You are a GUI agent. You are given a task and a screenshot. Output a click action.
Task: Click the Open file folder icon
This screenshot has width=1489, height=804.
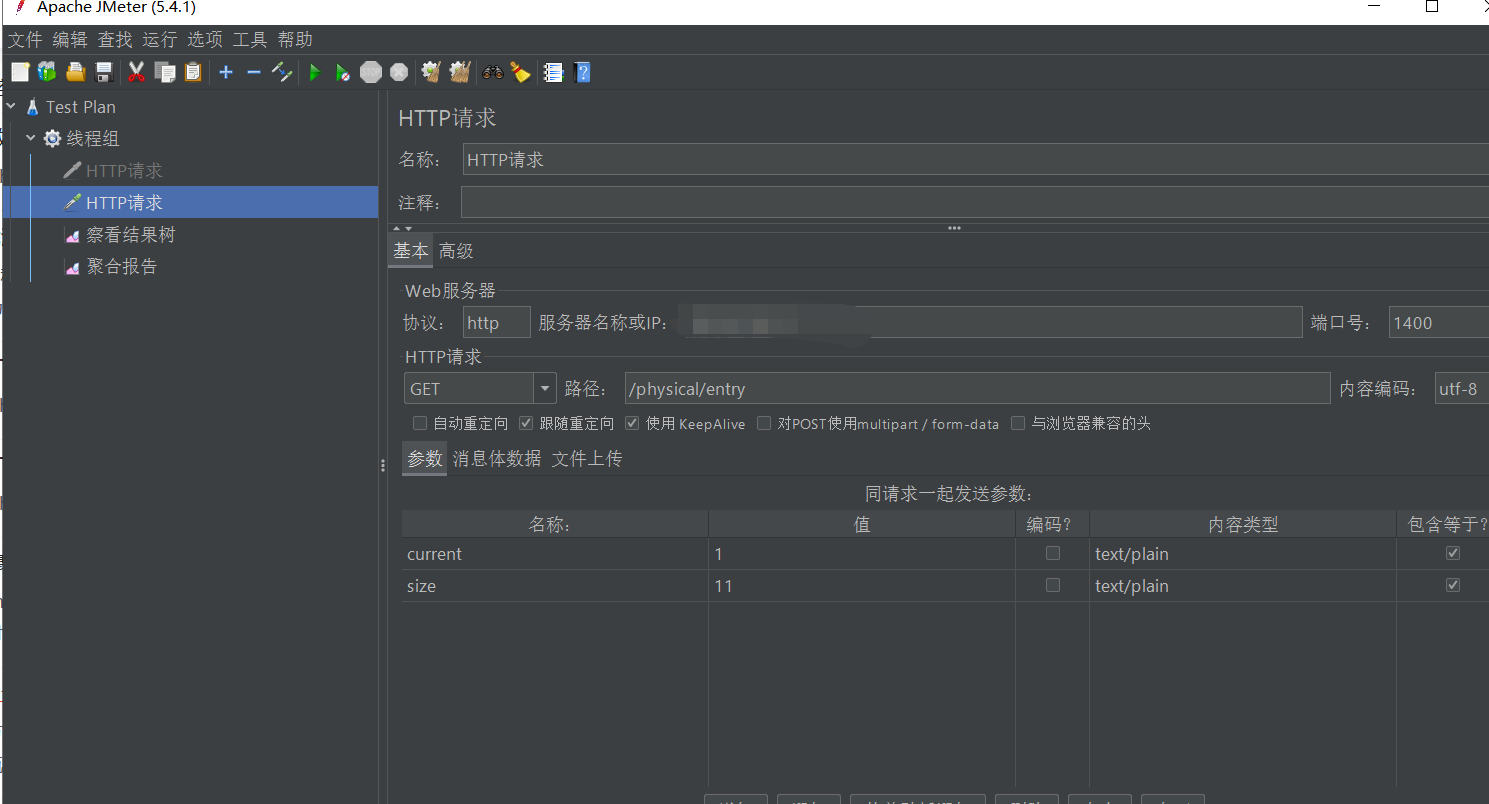pos(75,72)
